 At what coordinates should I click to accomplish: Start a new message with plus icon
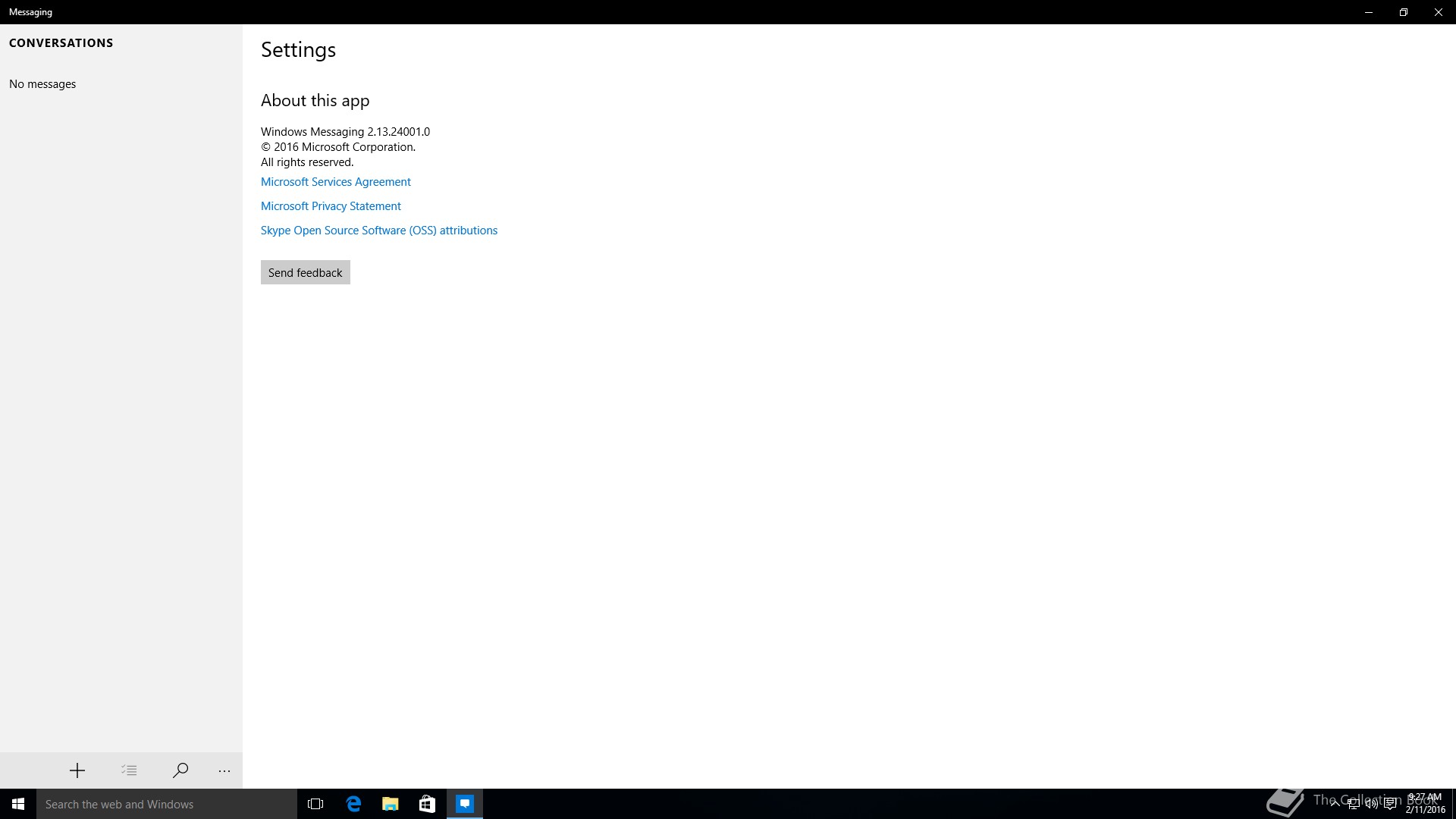(77, 770)
